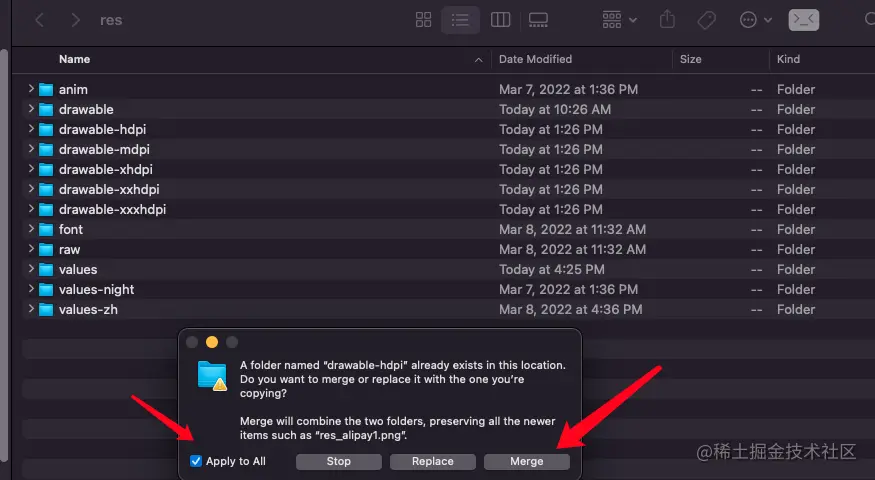Click the Merge button in dialog
Image resolution: width=875 pixels, height=480 pixels.
526,462
